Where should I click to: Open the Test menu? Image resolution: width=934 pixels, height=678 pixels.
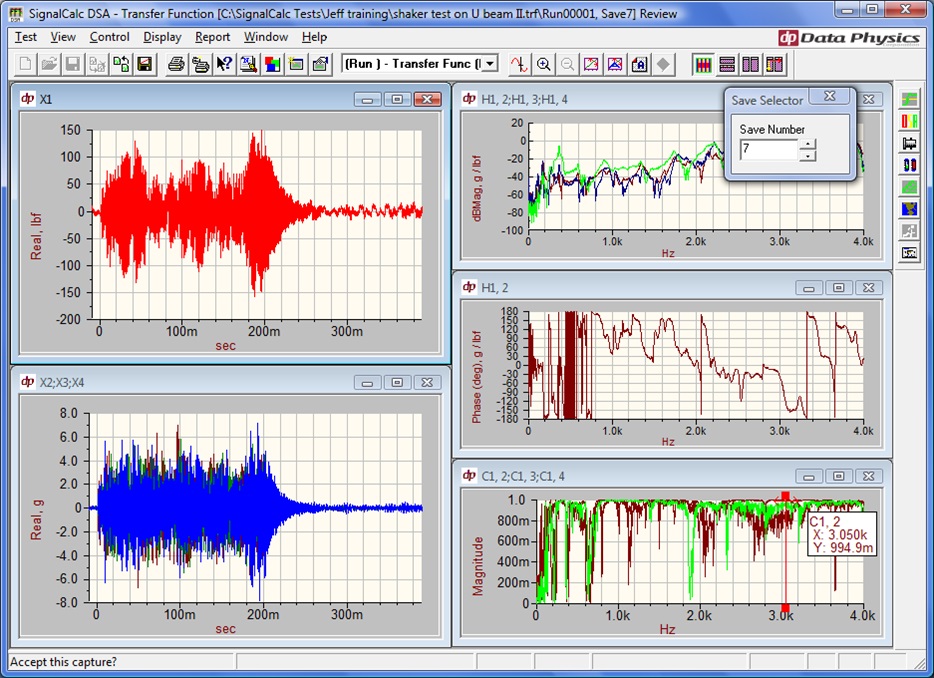pos(26,37)
